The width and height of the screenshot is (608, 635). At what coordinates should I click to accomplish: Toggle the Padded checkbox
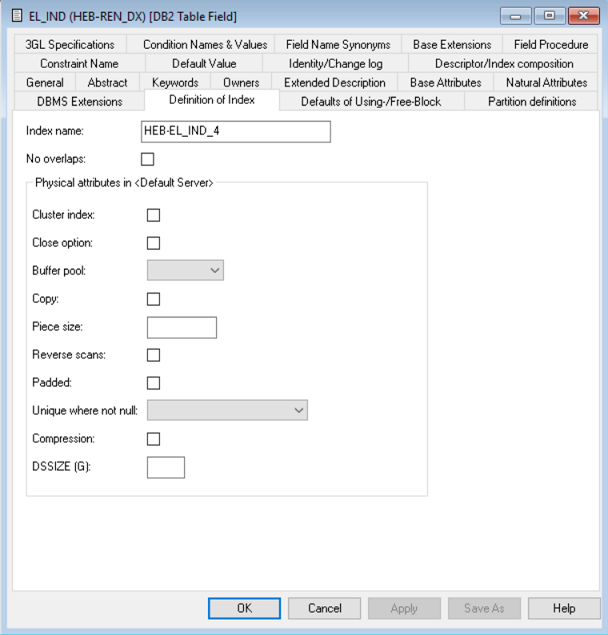(x=154, y=383)
